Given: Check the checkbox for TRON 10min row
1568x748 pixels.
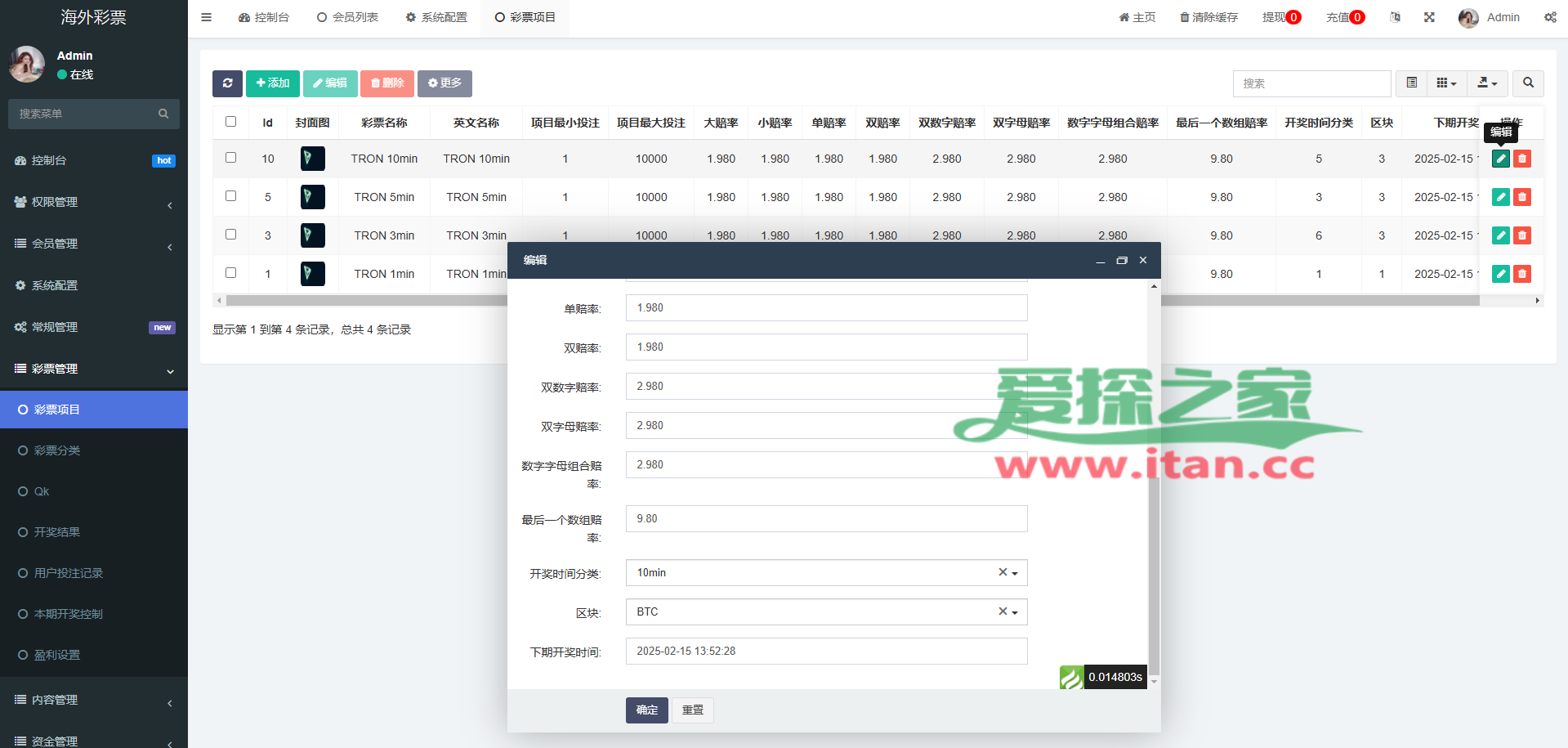Looking at the screenshot, I should 231,158.
